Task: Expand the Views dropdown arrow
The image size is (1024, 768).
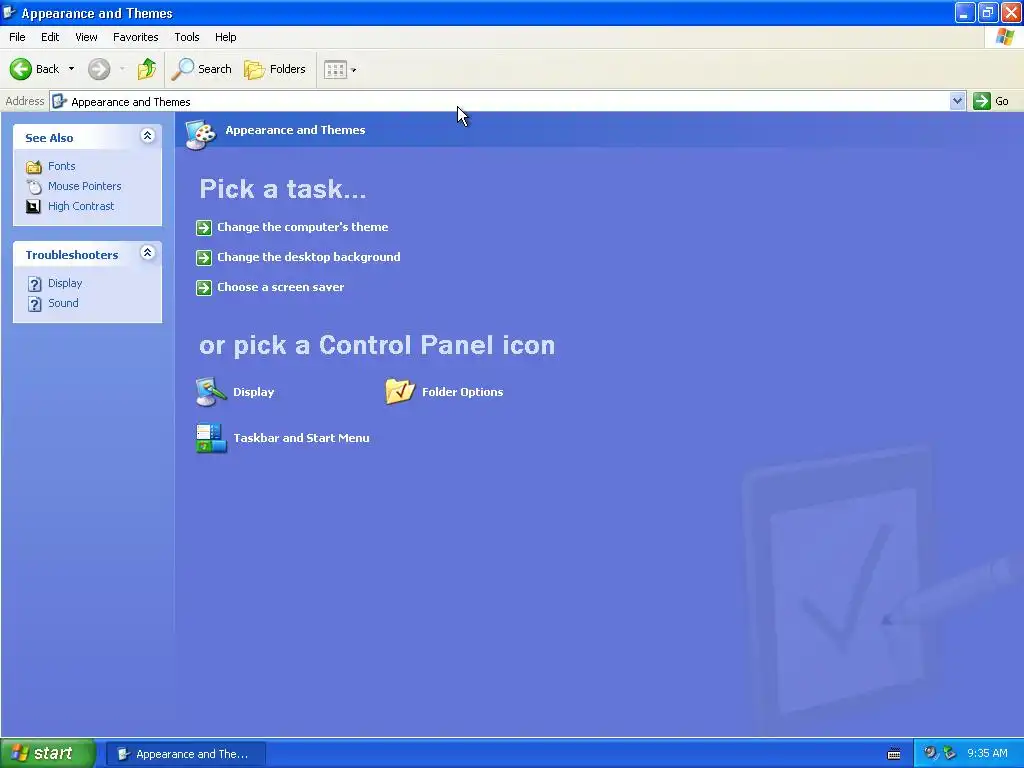Action: pyautogui.click(x=354, y=70)
